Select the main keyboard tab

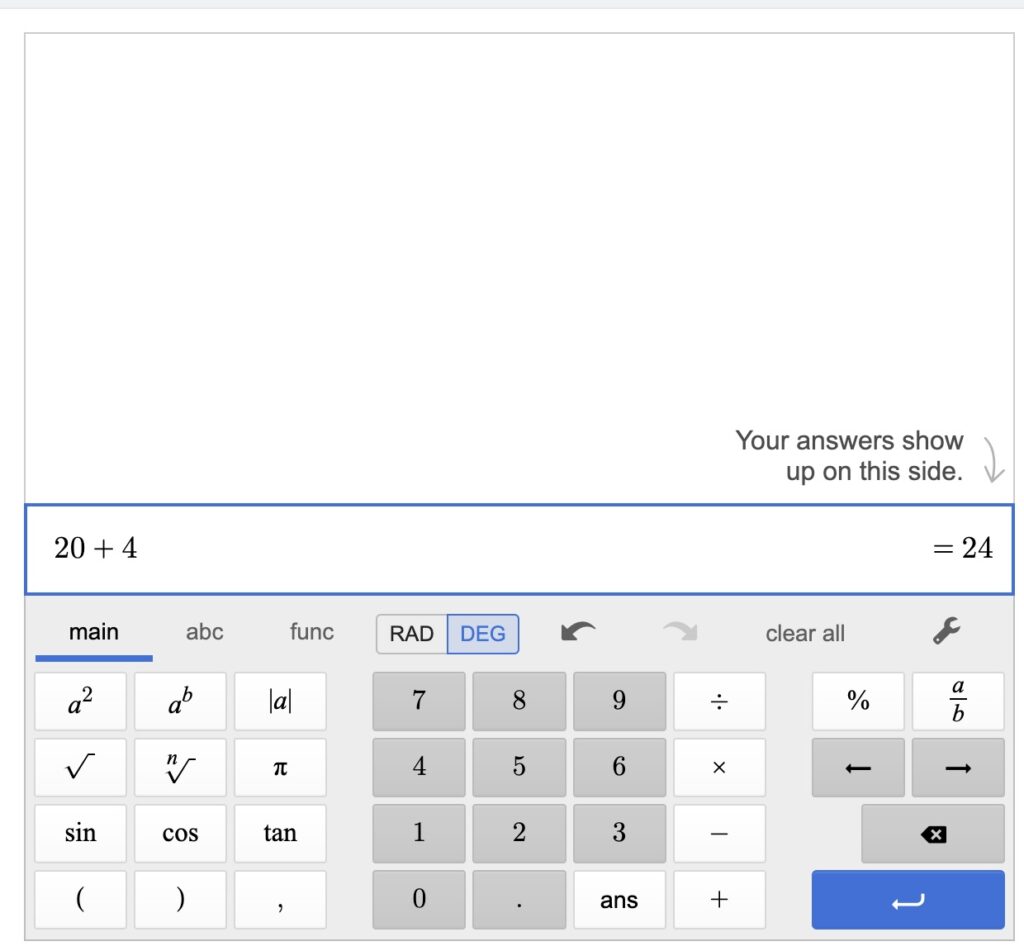94,632
